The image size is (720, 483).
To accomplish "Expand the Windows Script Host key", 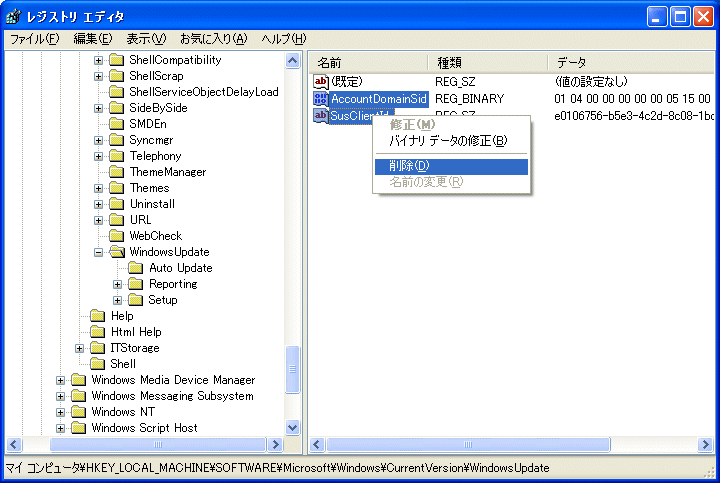I will pyautogui.click(x=60, y=428).
